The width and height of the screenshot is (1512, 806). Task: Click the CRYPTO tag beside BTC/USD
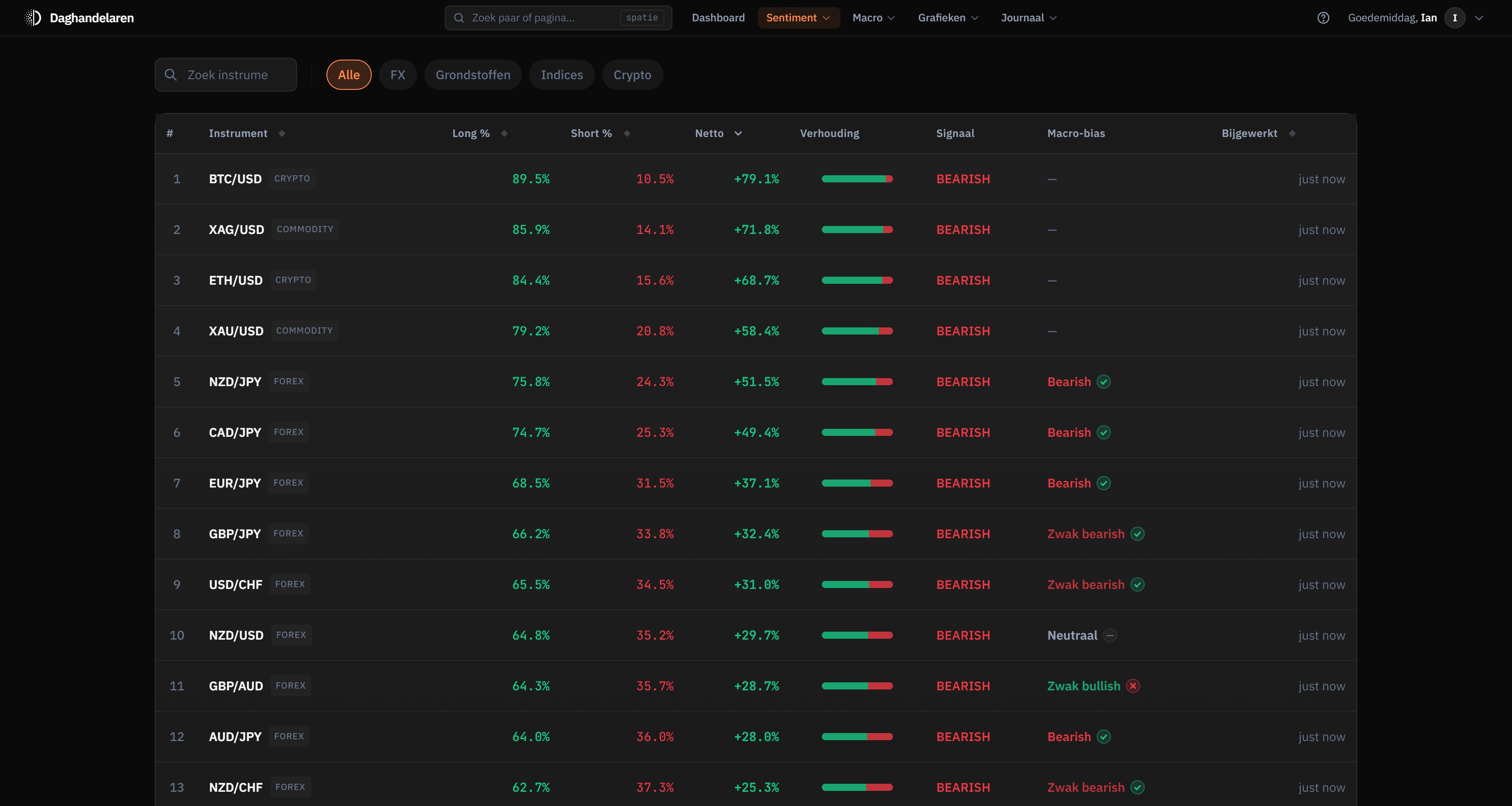click(292, 178)
